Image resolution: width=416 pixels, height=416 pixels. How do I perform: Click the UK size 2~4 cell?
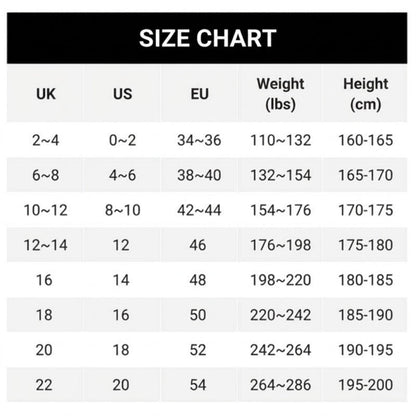click(x=45, y=140)
